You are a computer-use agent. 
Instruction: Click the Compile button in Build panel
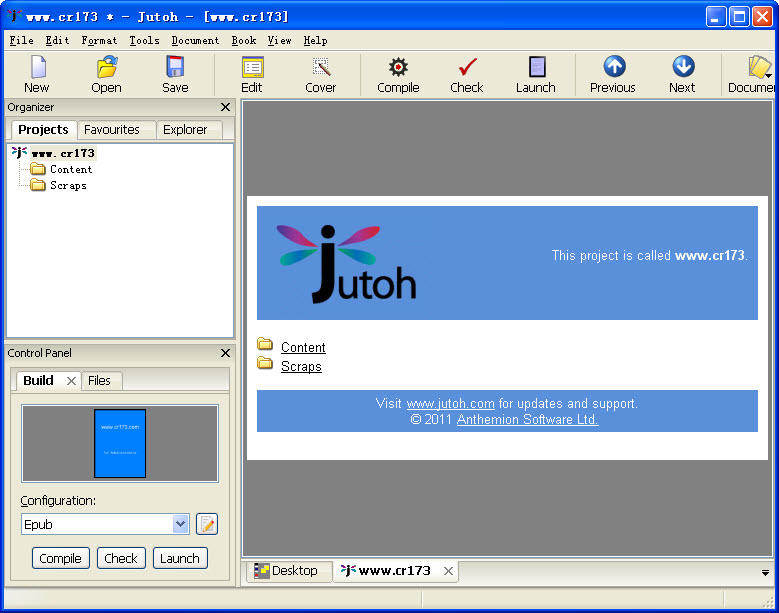(61, 558)
